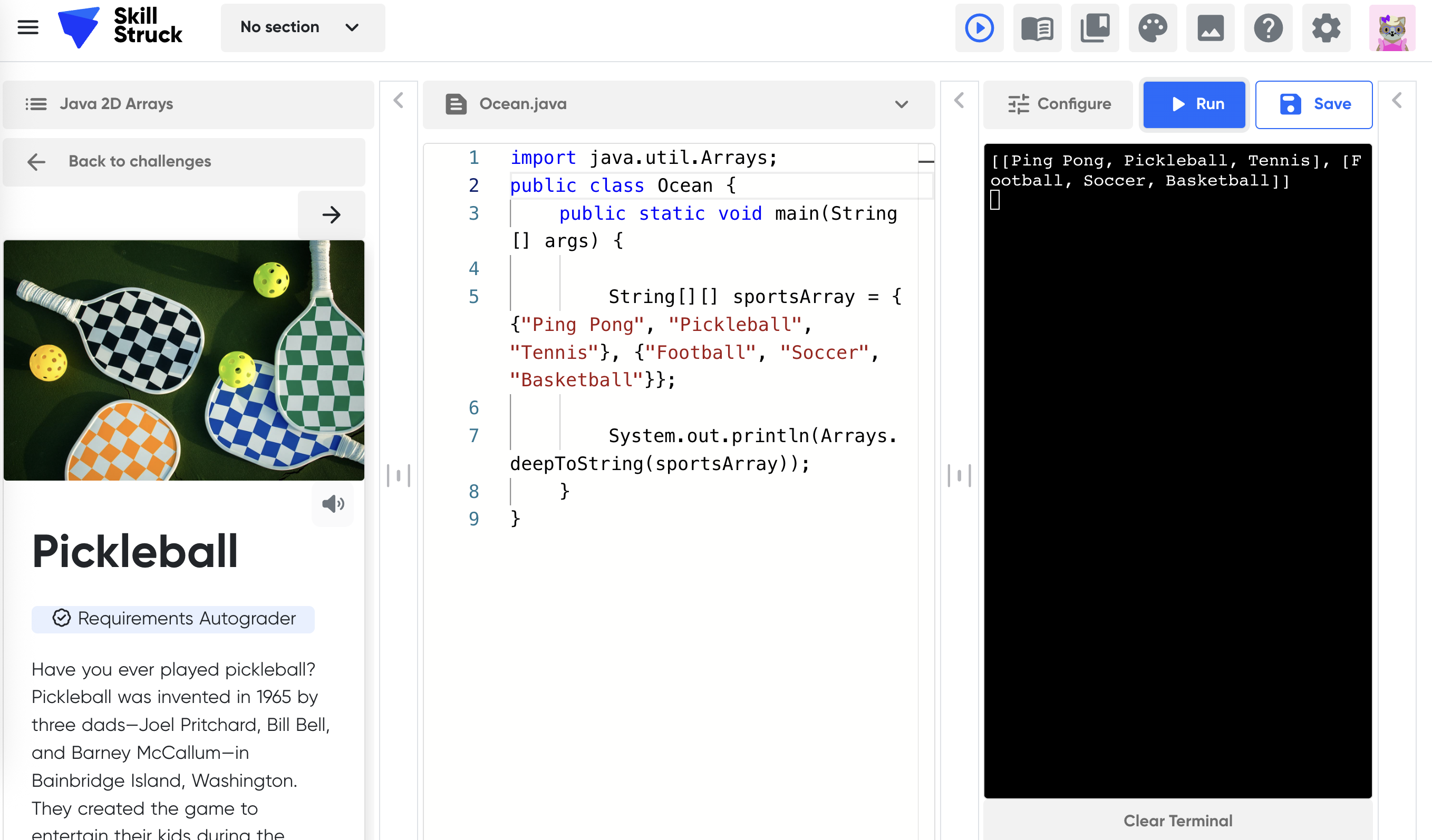Open the settings gear icon
The image size is (1432, 840).
click(x=1325, y=28)
